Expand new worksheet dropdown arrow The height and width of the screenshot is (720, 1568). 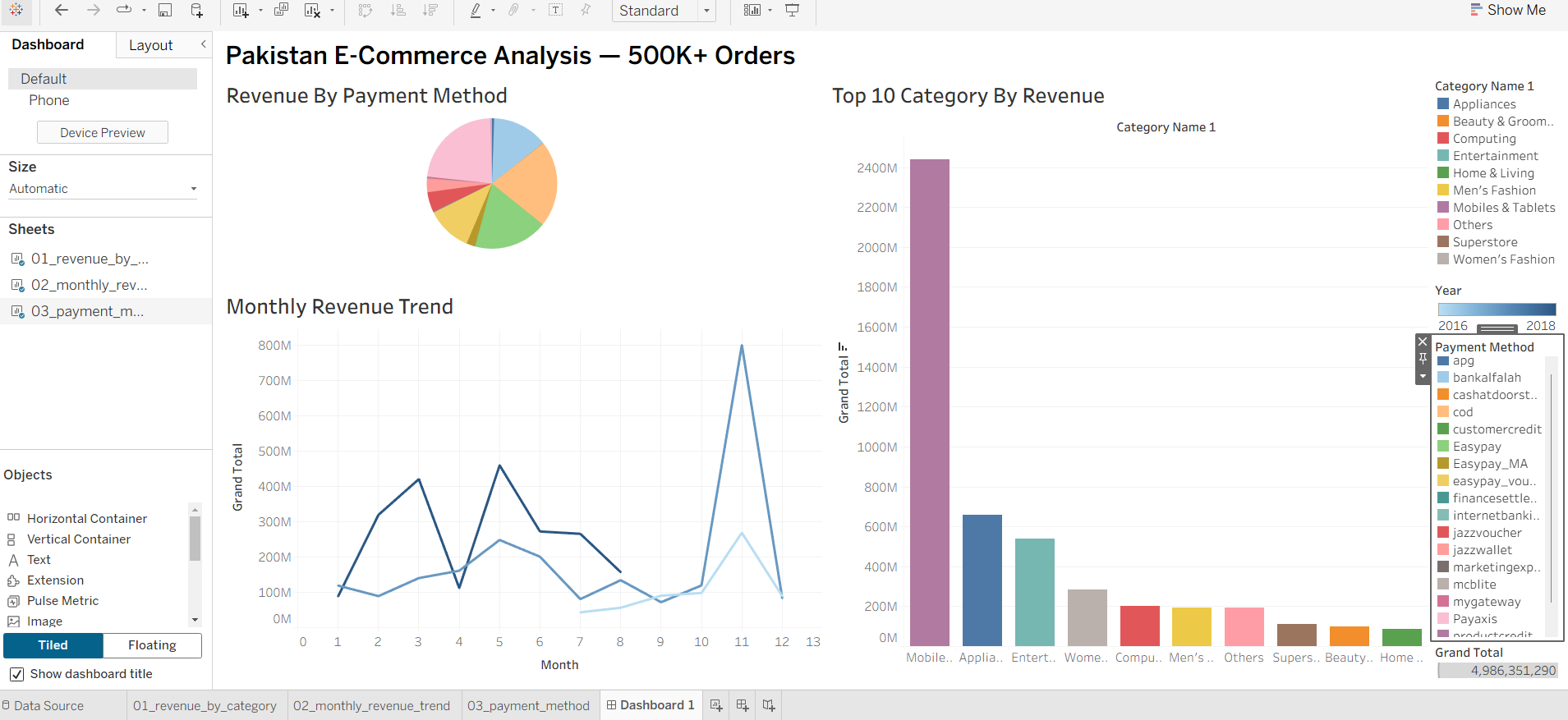click(x=260, y=11)
